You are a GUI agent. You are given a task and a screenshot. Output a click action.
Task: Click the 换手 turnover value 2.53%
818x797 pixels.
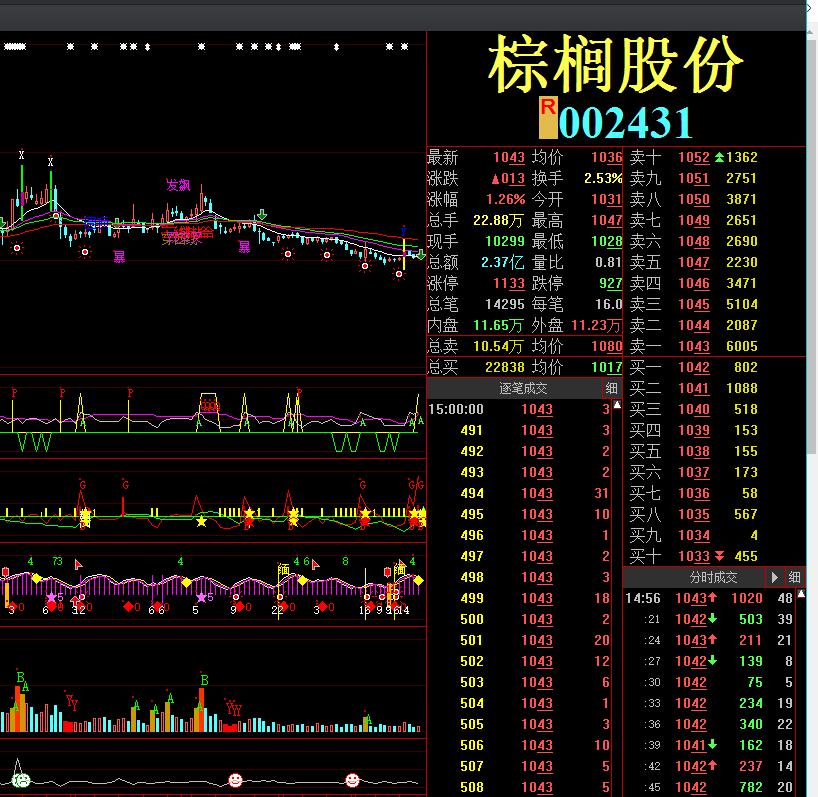point(603,178)
